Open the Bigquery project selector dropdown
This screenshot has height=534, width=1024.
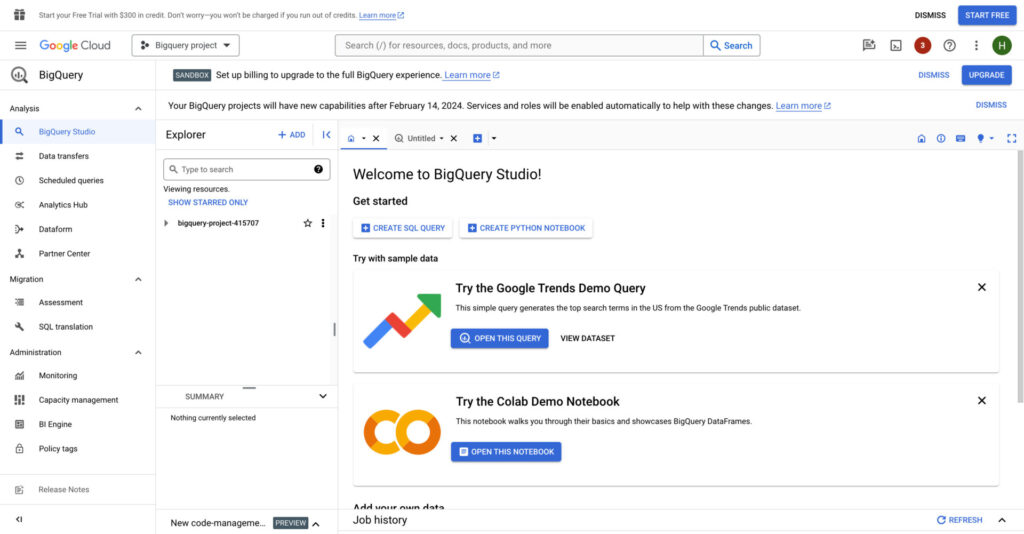point(186,45)
